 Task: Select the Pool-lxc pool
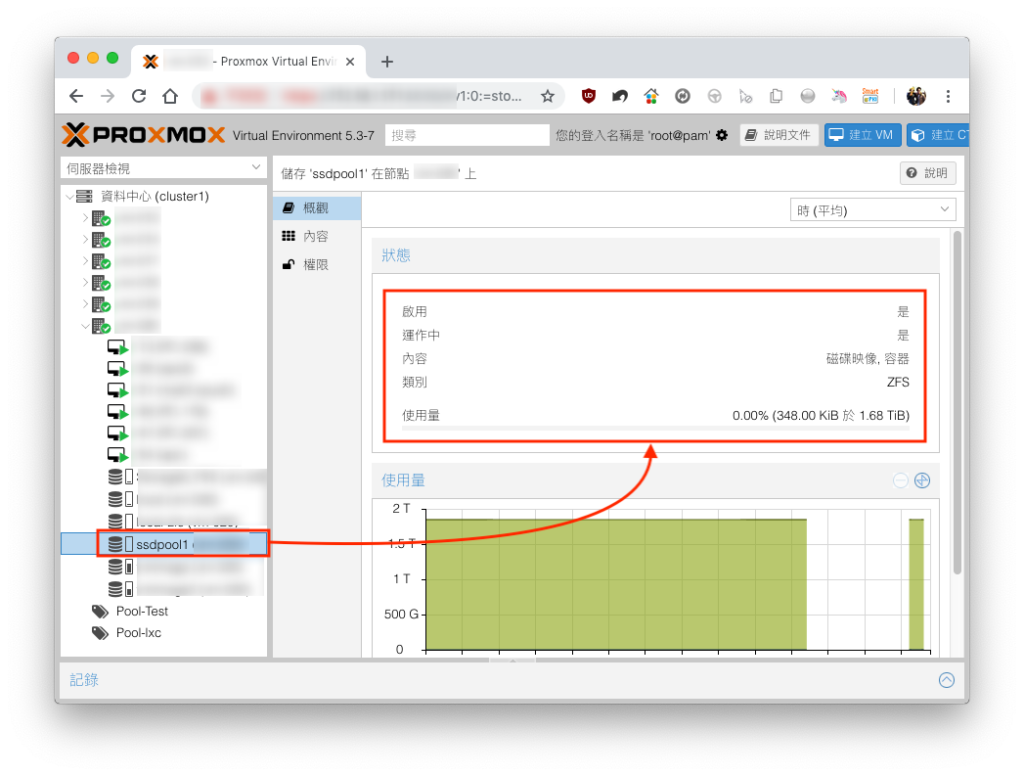138,633
